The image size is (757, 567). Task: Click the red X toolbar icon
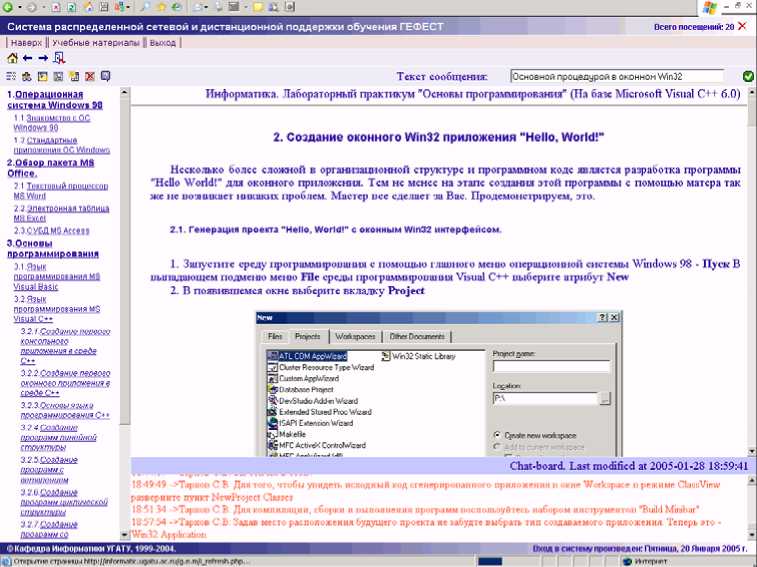[90, 76]
